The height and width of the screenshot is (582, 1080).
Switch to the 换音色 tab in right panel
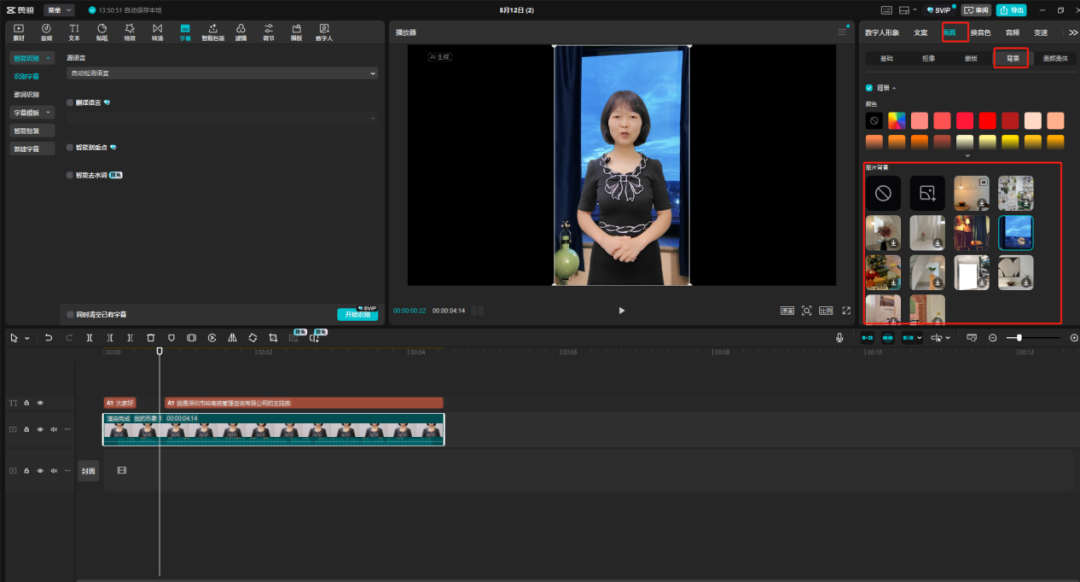[x=980, y=32]
